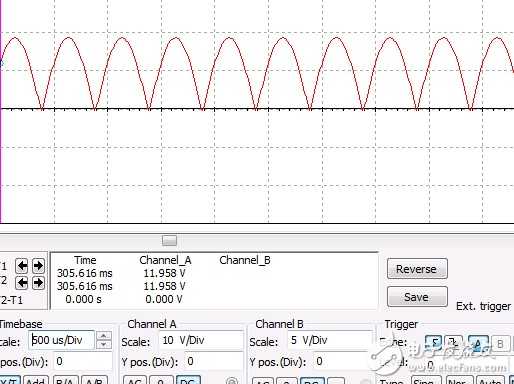Increase timebase scale with up stepper
This screenshot has width=514, height=384.
coord(104,336)
